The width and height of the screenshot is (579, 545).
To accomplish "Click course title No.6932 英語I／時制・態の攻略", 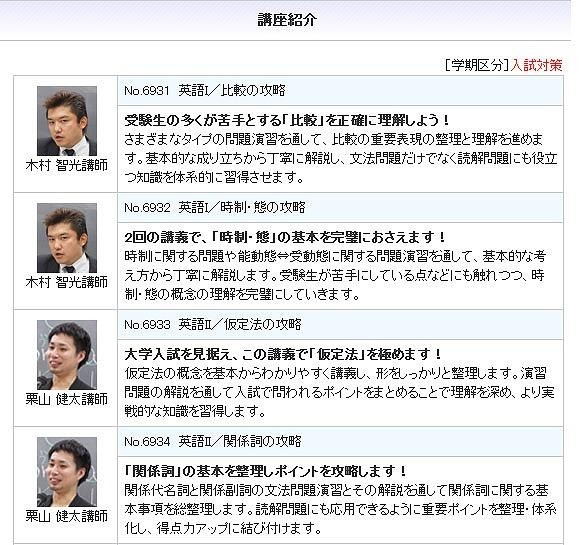I will click(x=215, y=208).
